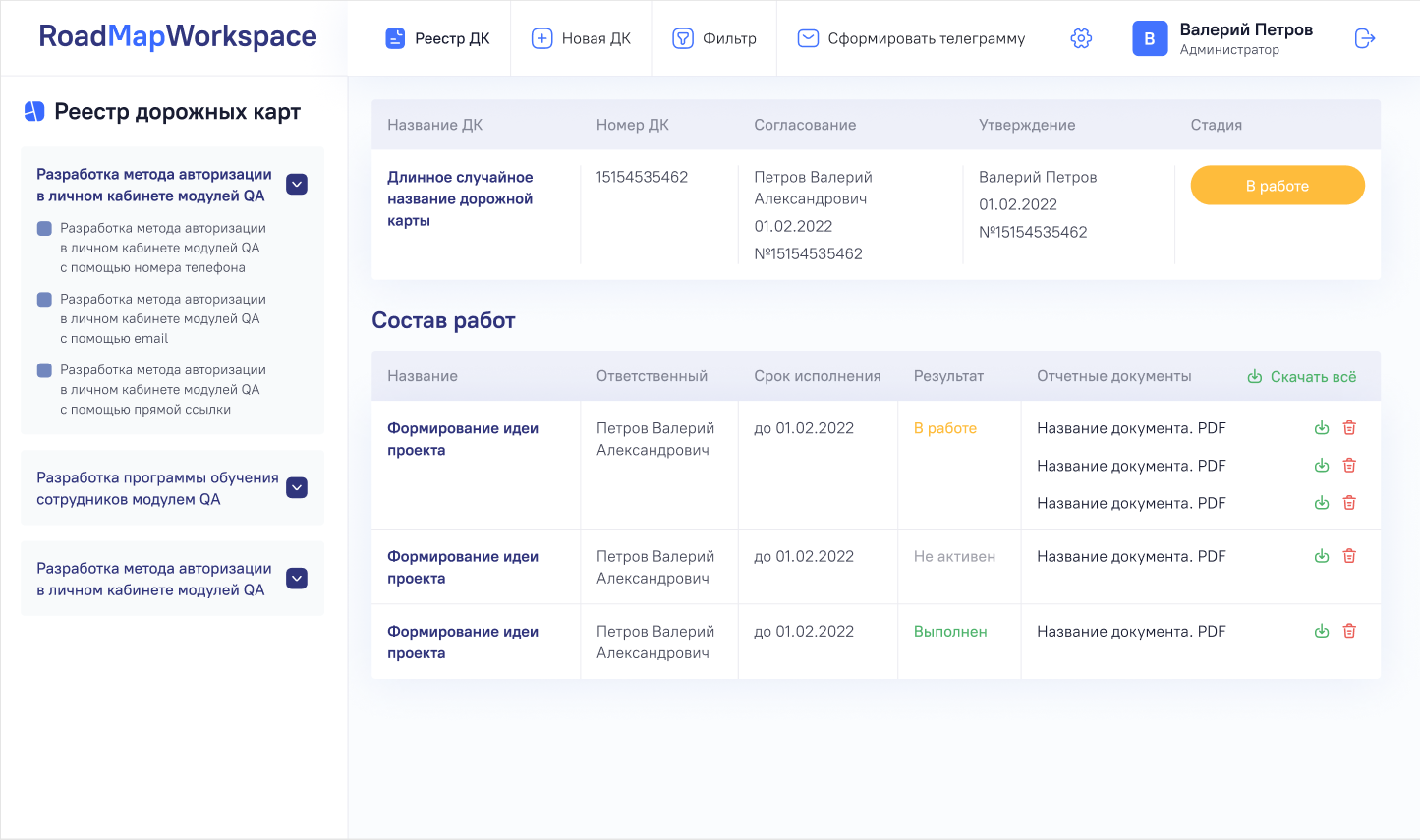Click the orange "В работе" stage button
Viewport: 1420px width, 840px height.
[1278, 186]
